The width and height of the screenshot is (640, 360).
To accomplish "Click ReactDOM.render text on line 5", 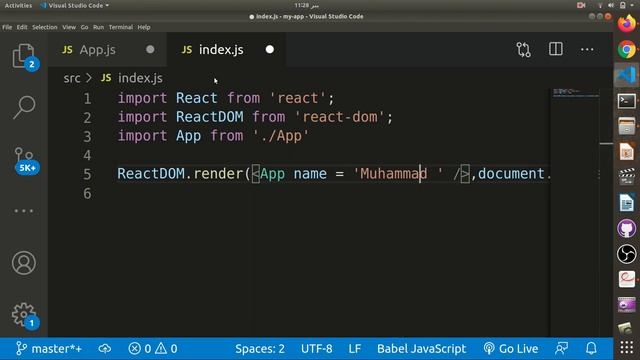I will point(181,174).
